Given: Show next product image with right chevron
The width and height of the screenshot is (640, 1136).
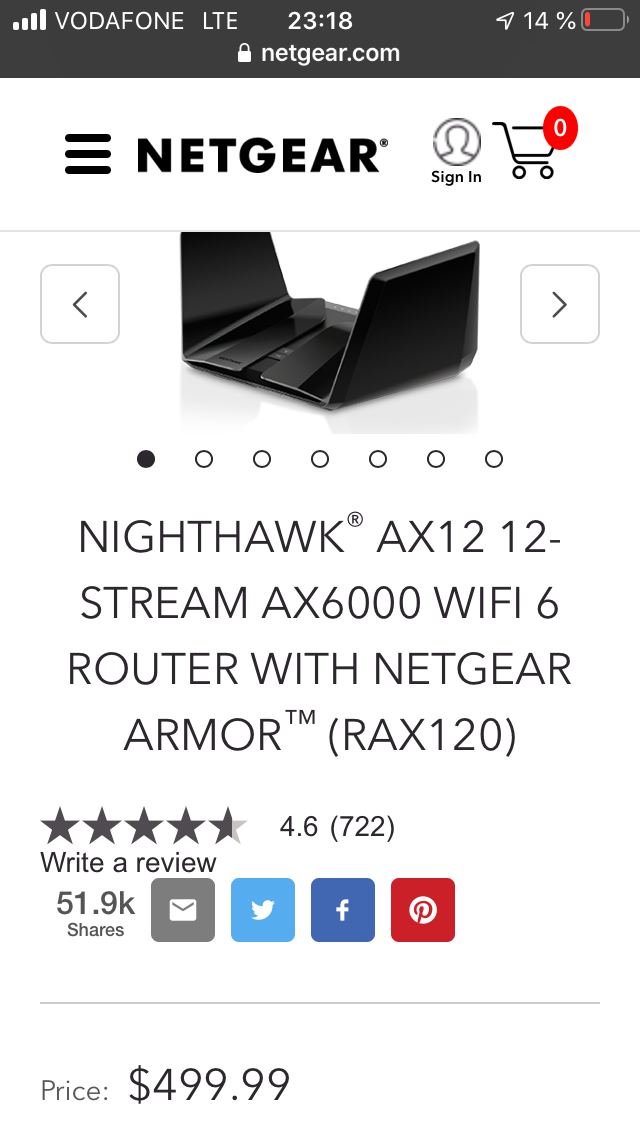Looking at the screenshot, I should pyautogui.click(x=560, y=304).
